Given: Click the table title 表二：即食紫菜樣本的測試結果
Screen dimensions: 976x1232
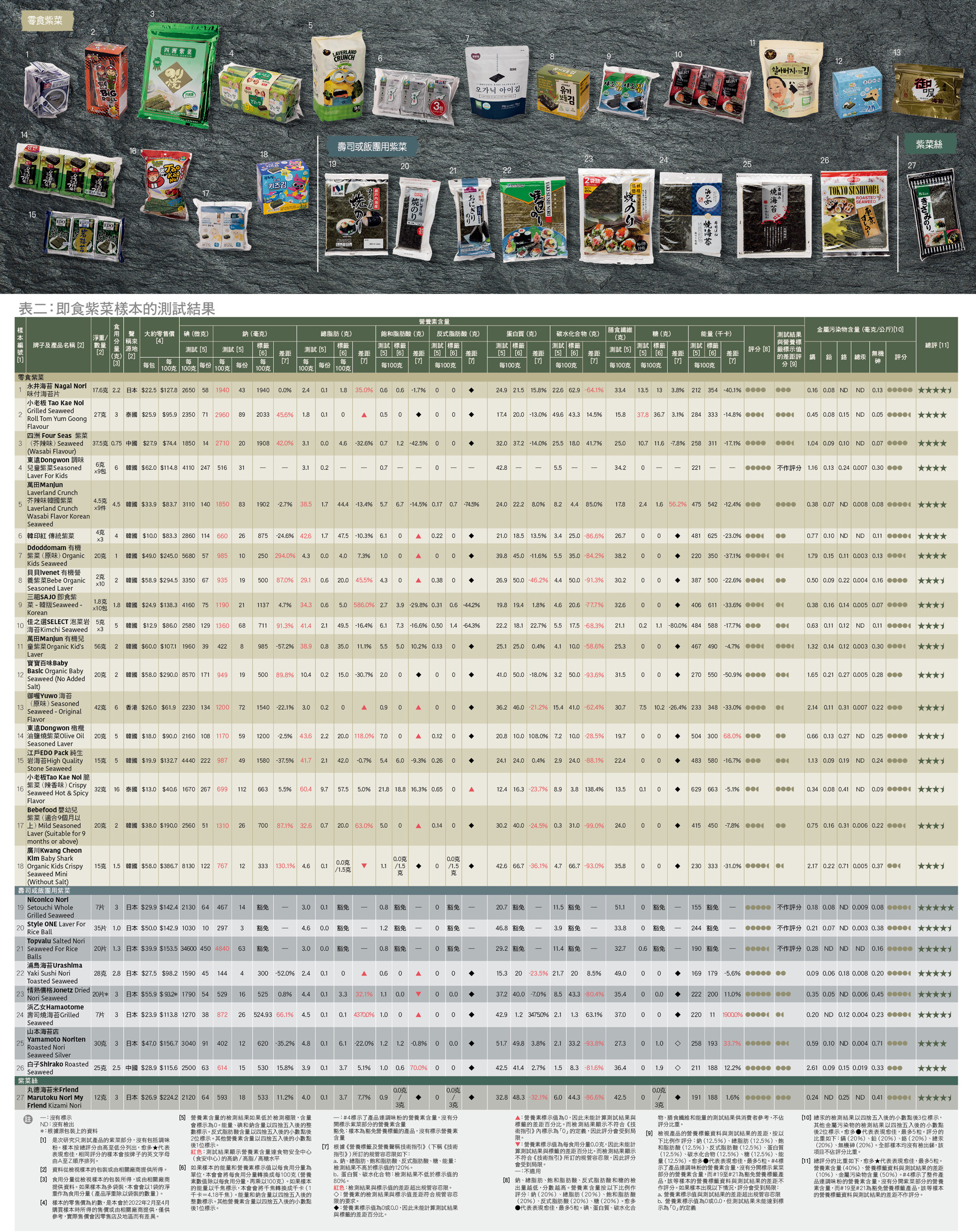Looking at the screenshot, I should (117, 309).
